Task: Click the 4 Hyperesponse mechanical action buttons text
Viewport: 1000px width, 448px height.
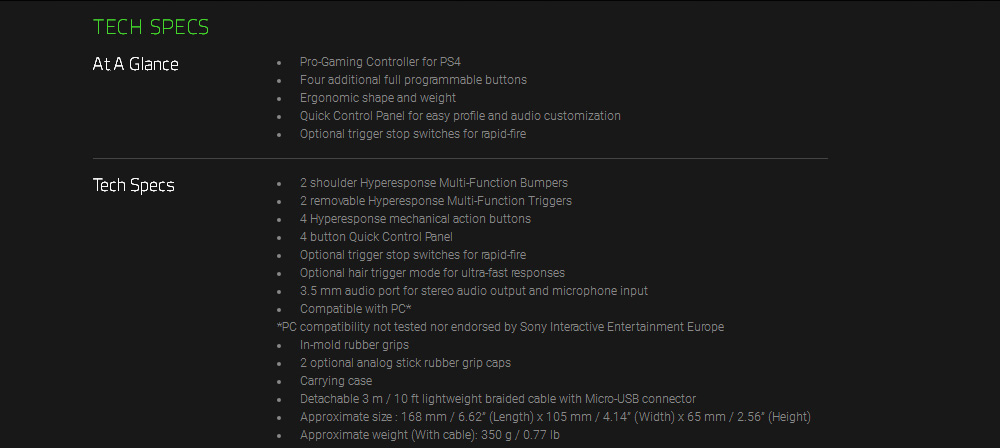Action: 415,219
